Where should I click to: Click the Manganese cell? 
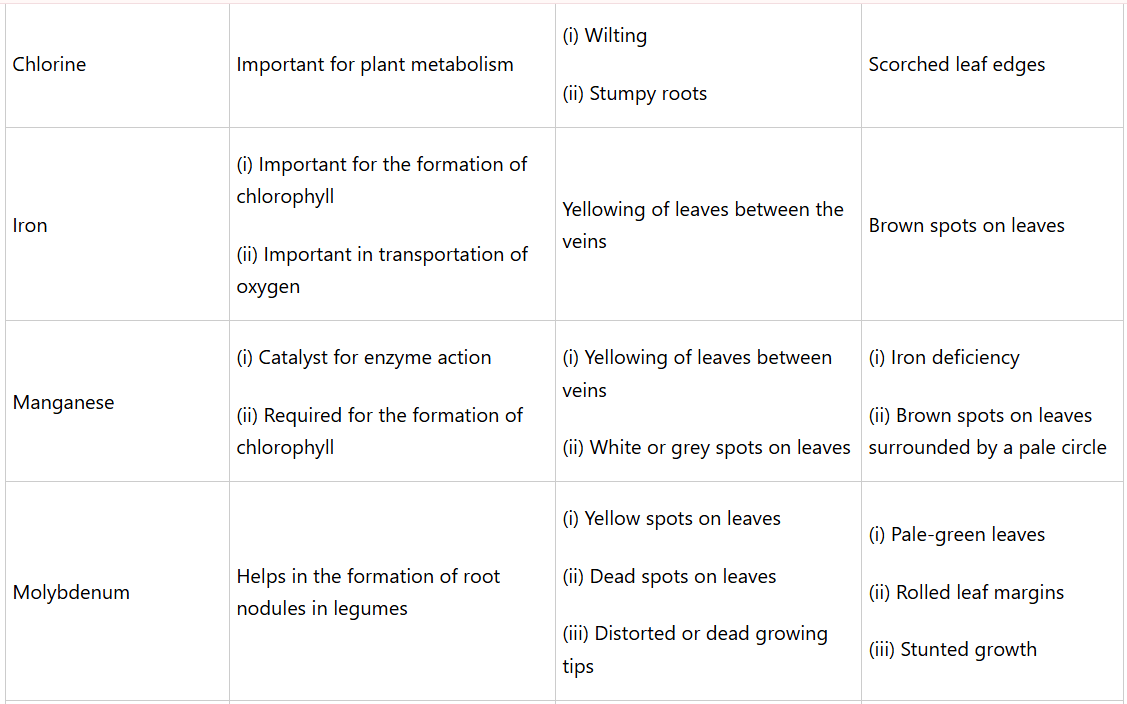point(63,403)
